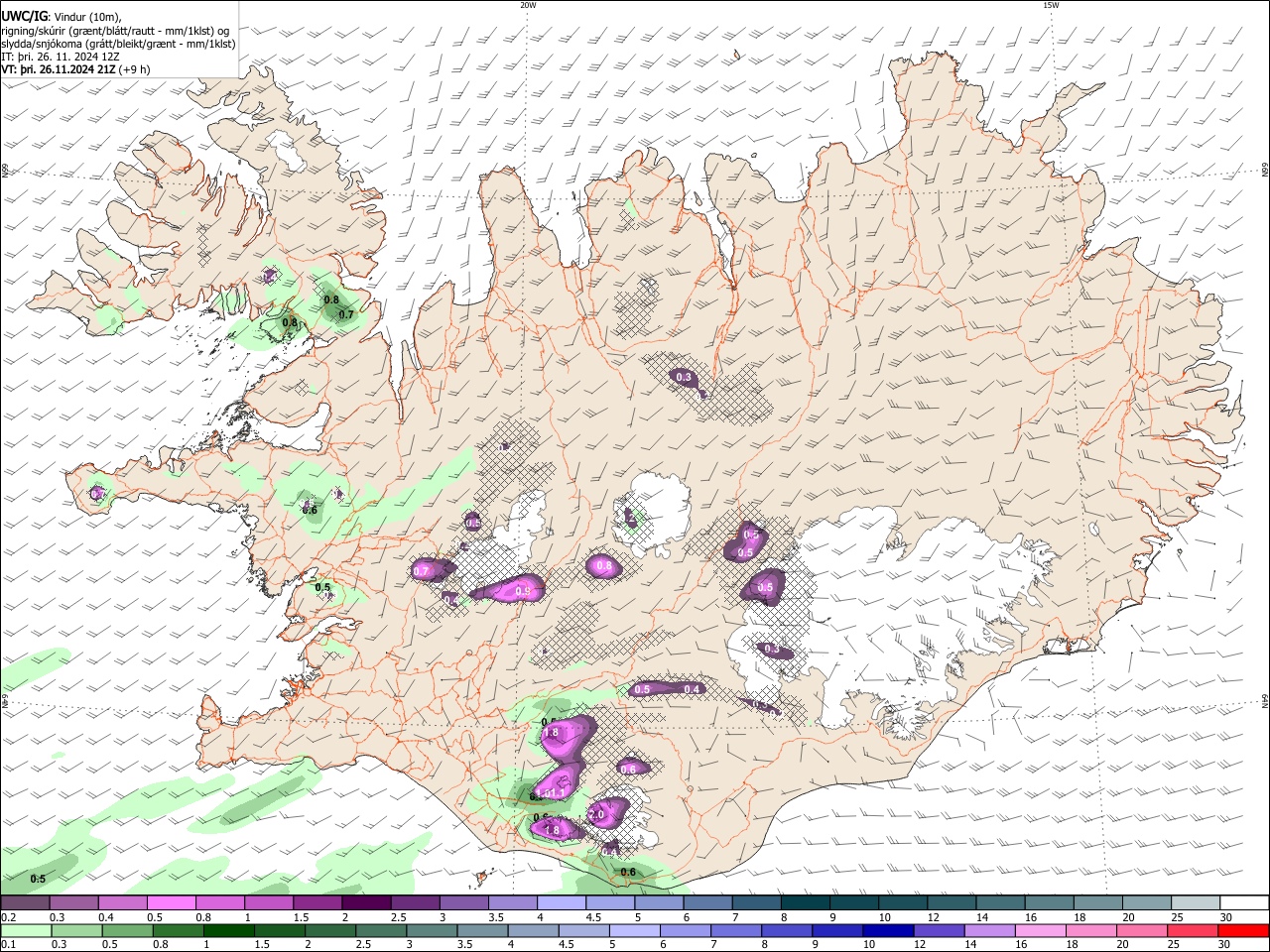Click the UWC/IG title in the header box
Viewport: 1270px width, 952px height.
point(24,16)
